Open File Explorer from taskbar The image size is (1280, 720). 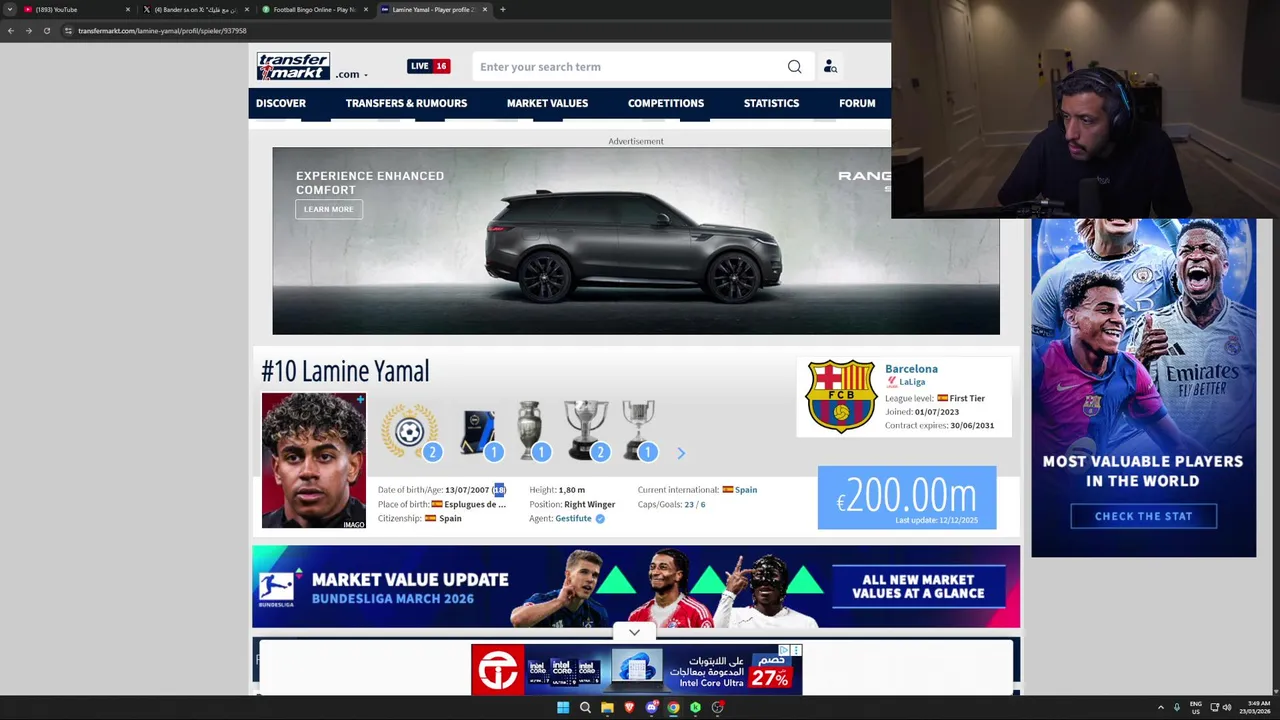pyautogui.click(x=607, y=707)
